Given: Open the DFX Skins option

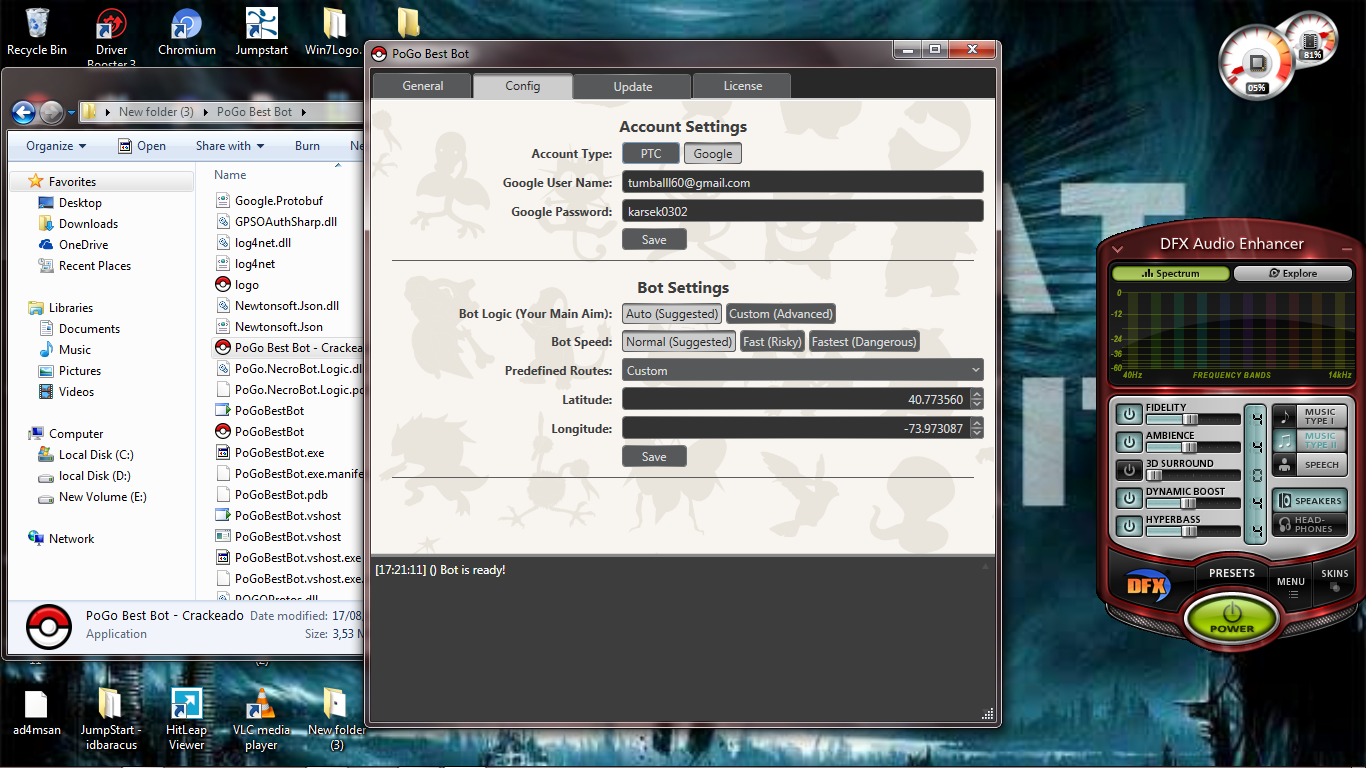Looking at the screenshot, I should (1335, 578).
